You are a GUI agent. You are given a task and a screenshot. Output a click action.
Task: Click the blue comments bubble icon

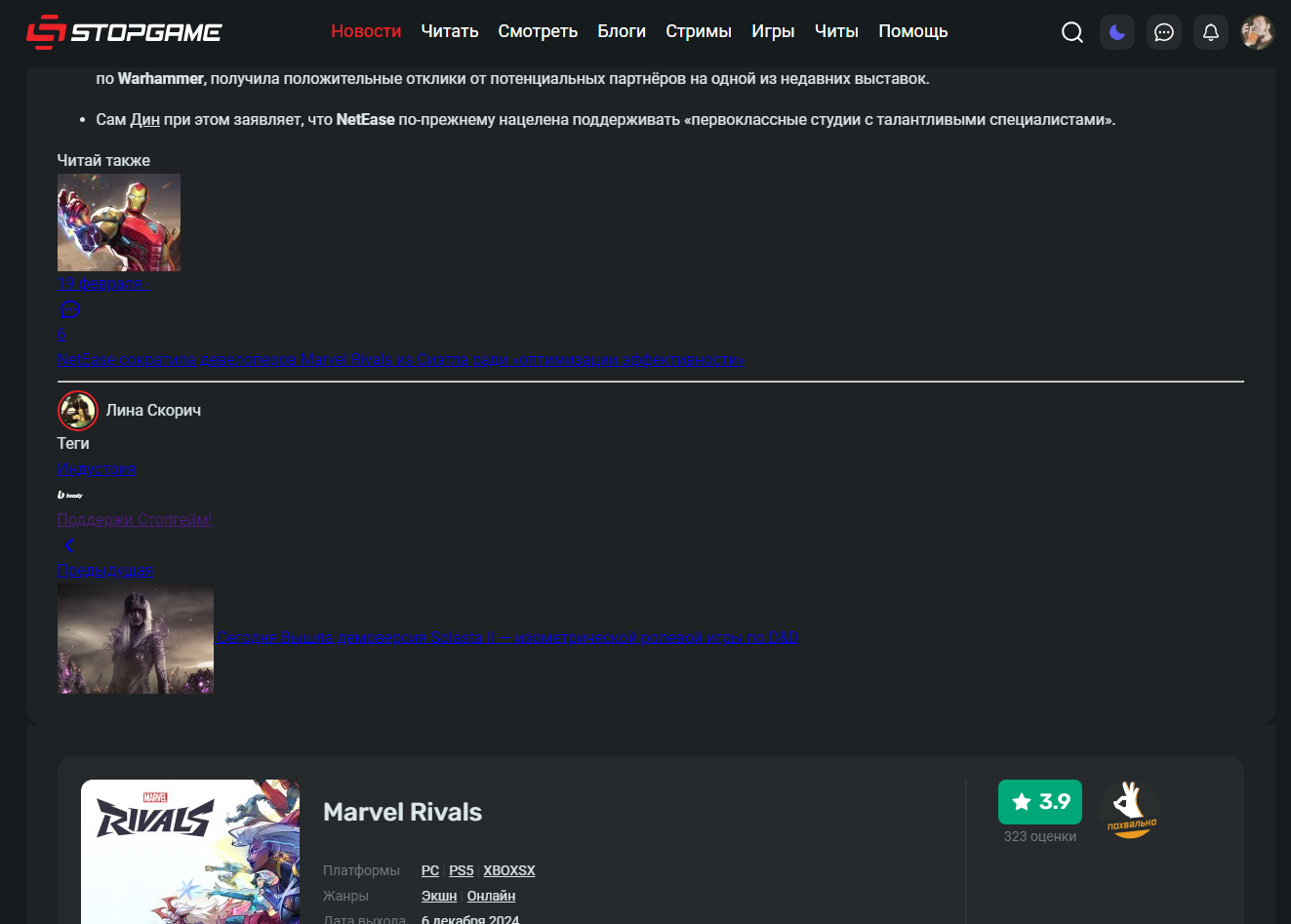click(69, 309)
